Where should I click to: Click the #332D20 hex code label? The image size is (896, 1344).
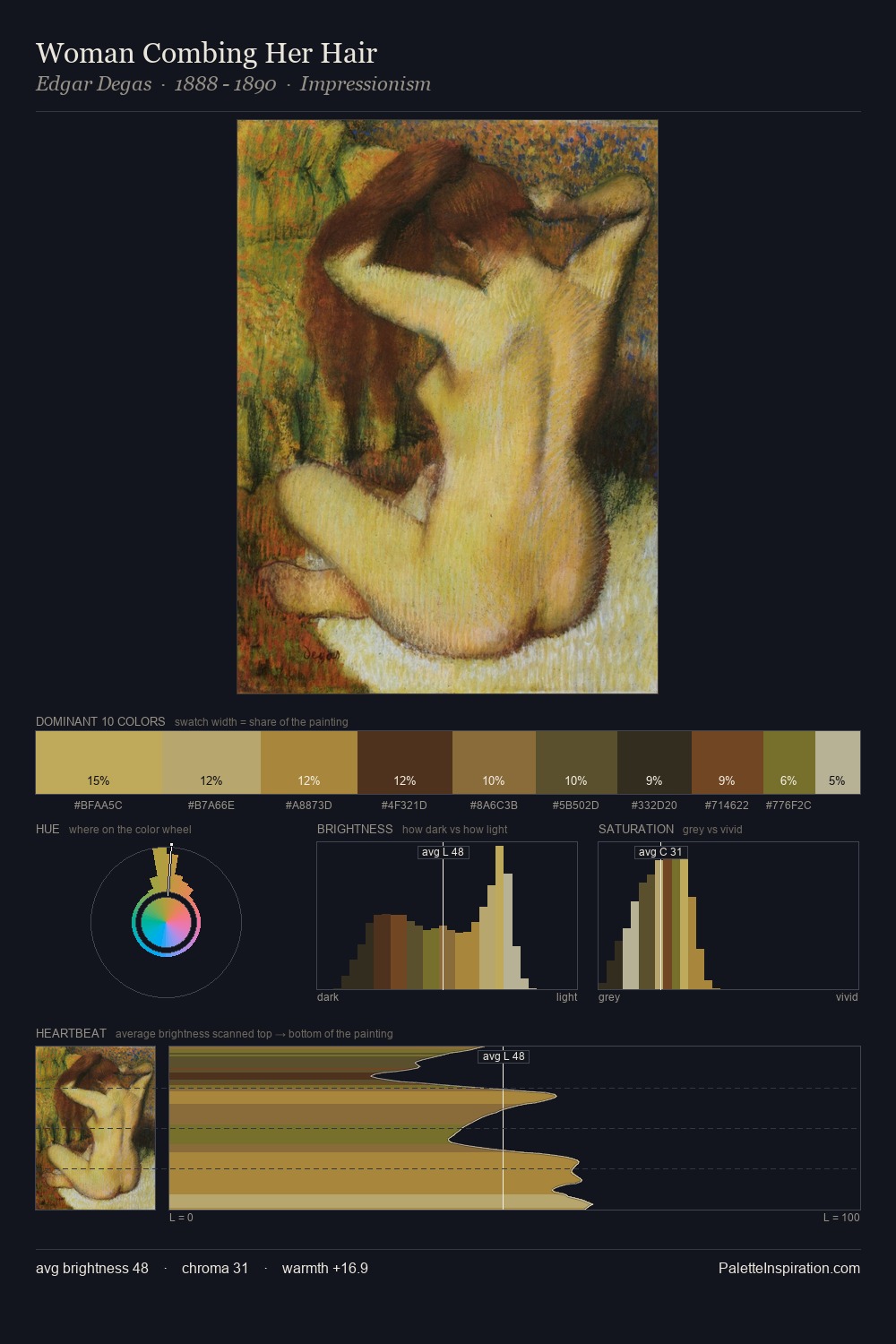click(x=654, y=806)
